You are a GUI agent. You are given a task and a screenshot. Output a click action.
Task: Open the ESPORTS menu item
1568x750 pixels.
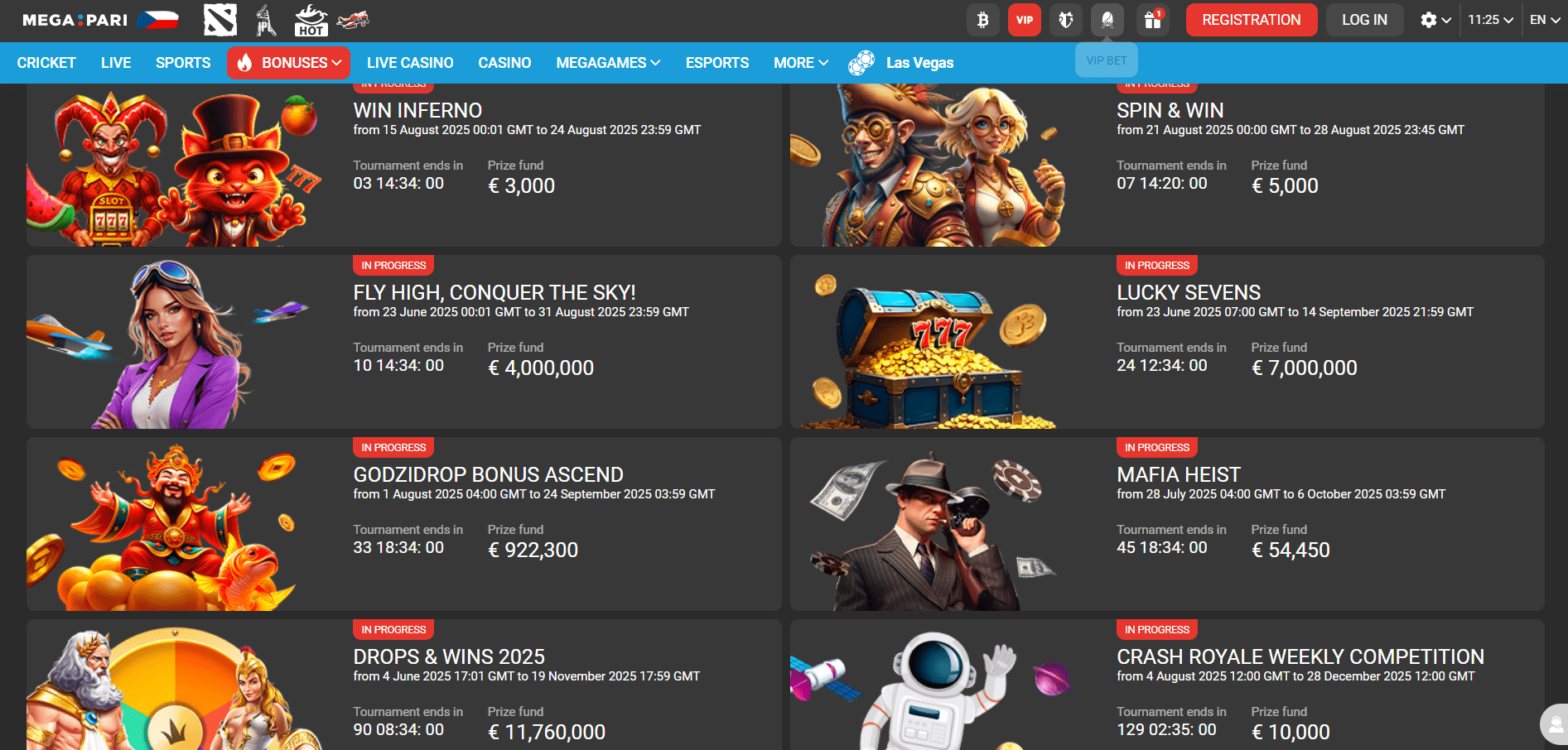click(x=717, y=63)
